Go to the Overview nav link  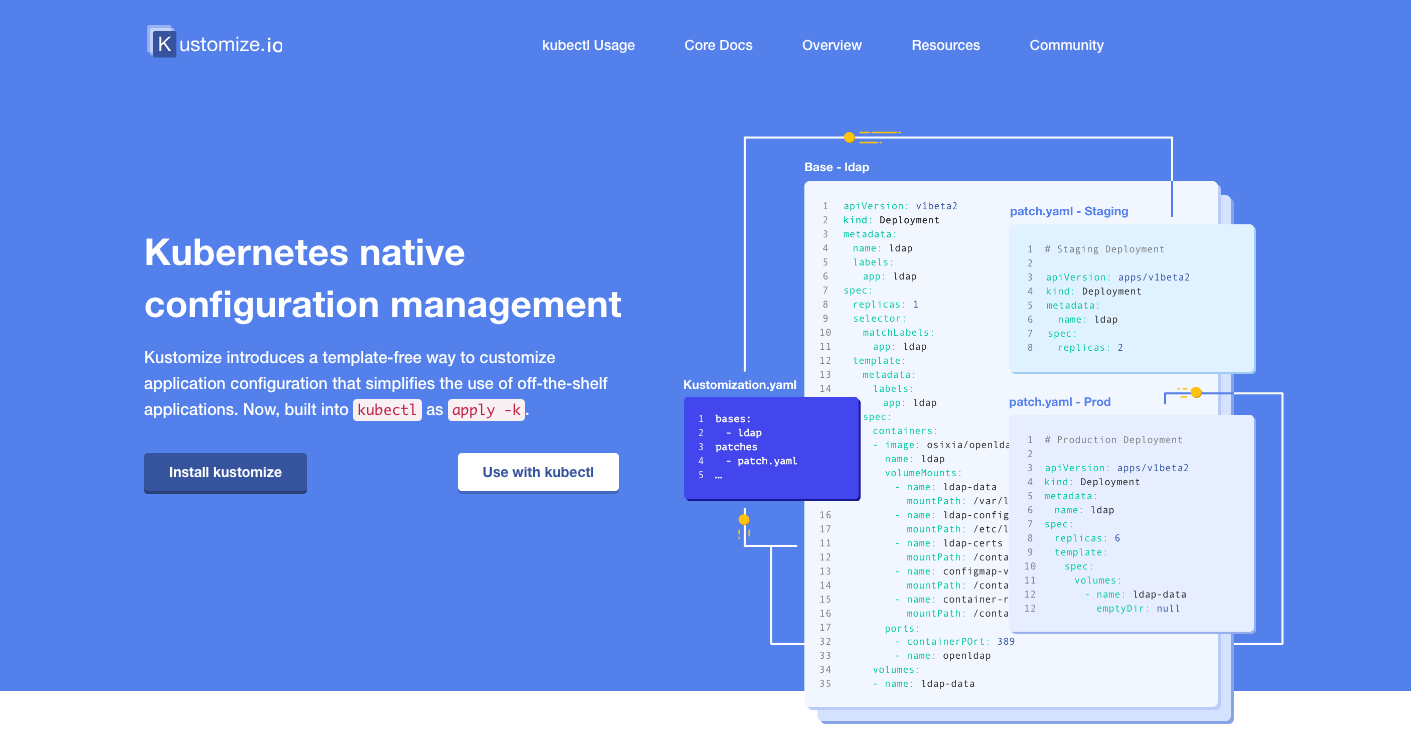832,45
